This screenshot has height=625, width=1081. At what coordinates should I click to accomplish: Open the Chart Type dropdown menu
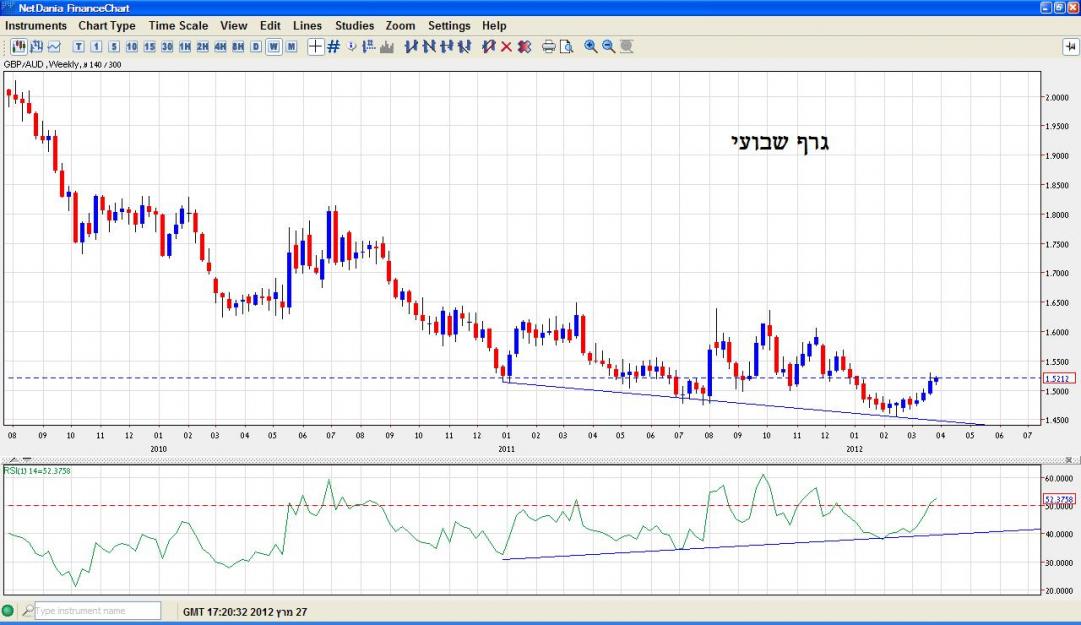pos(107,25)
